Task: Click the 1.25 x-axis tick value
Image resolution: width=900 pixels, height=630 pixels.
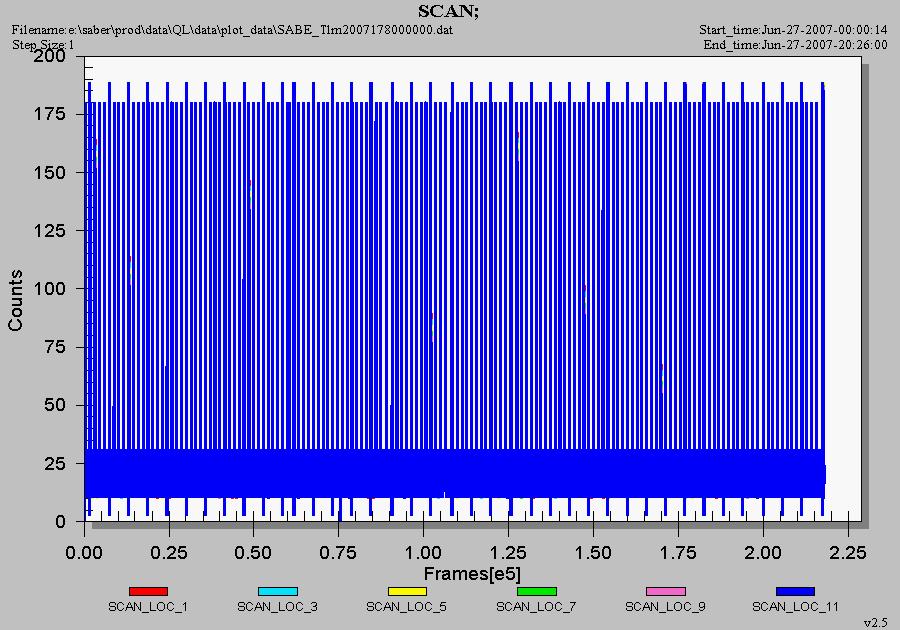Action: coord(508,553)
